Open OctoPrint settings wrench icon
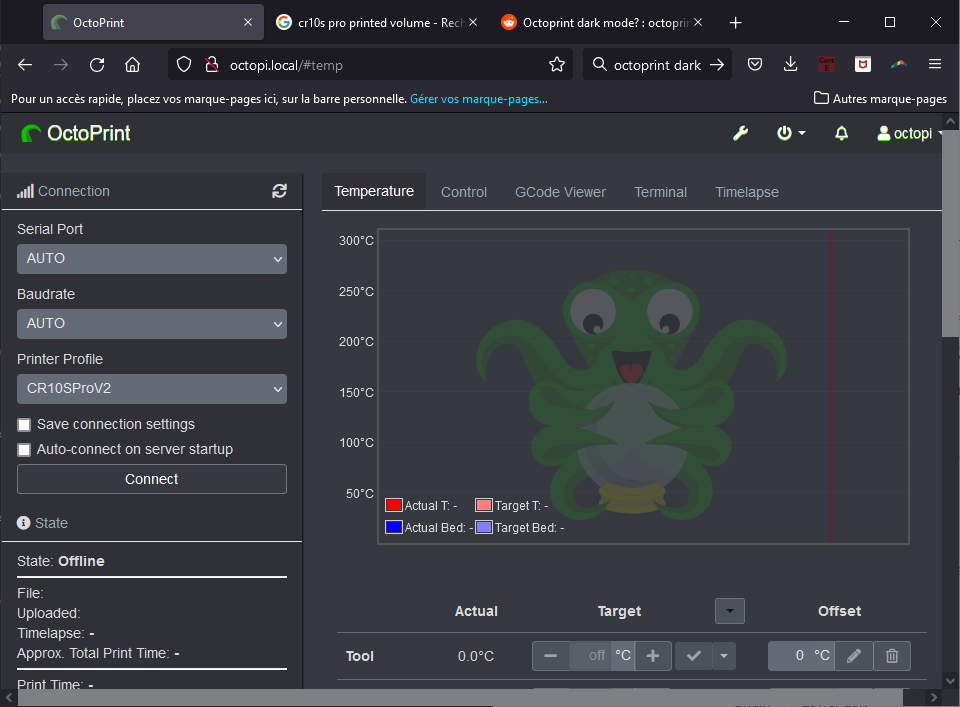Screen dimensions: 960x707 740,133
